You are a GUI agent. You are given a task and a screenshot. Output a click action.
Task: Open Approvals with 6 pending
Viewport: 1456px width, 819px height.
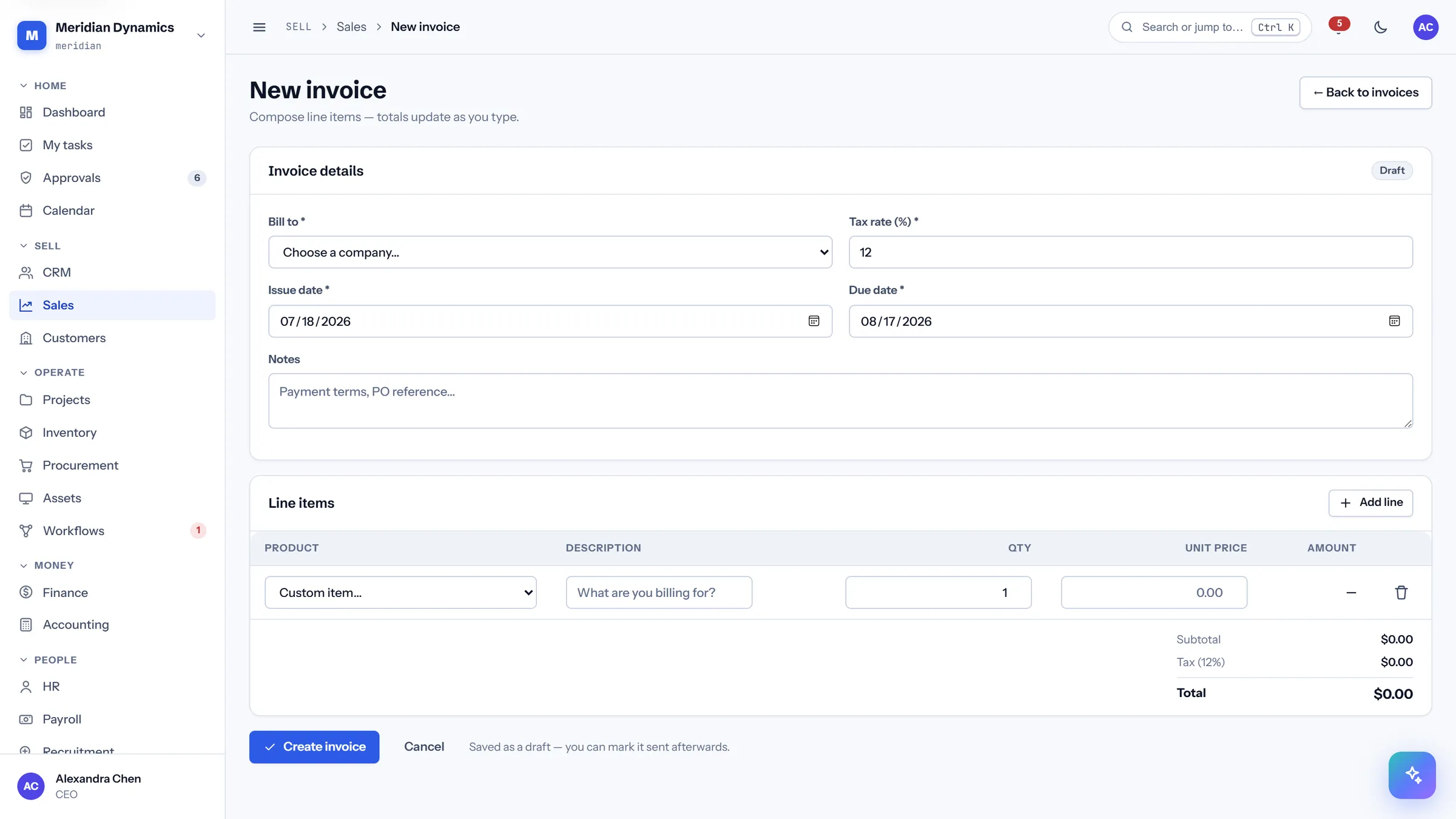pos(112,178)
